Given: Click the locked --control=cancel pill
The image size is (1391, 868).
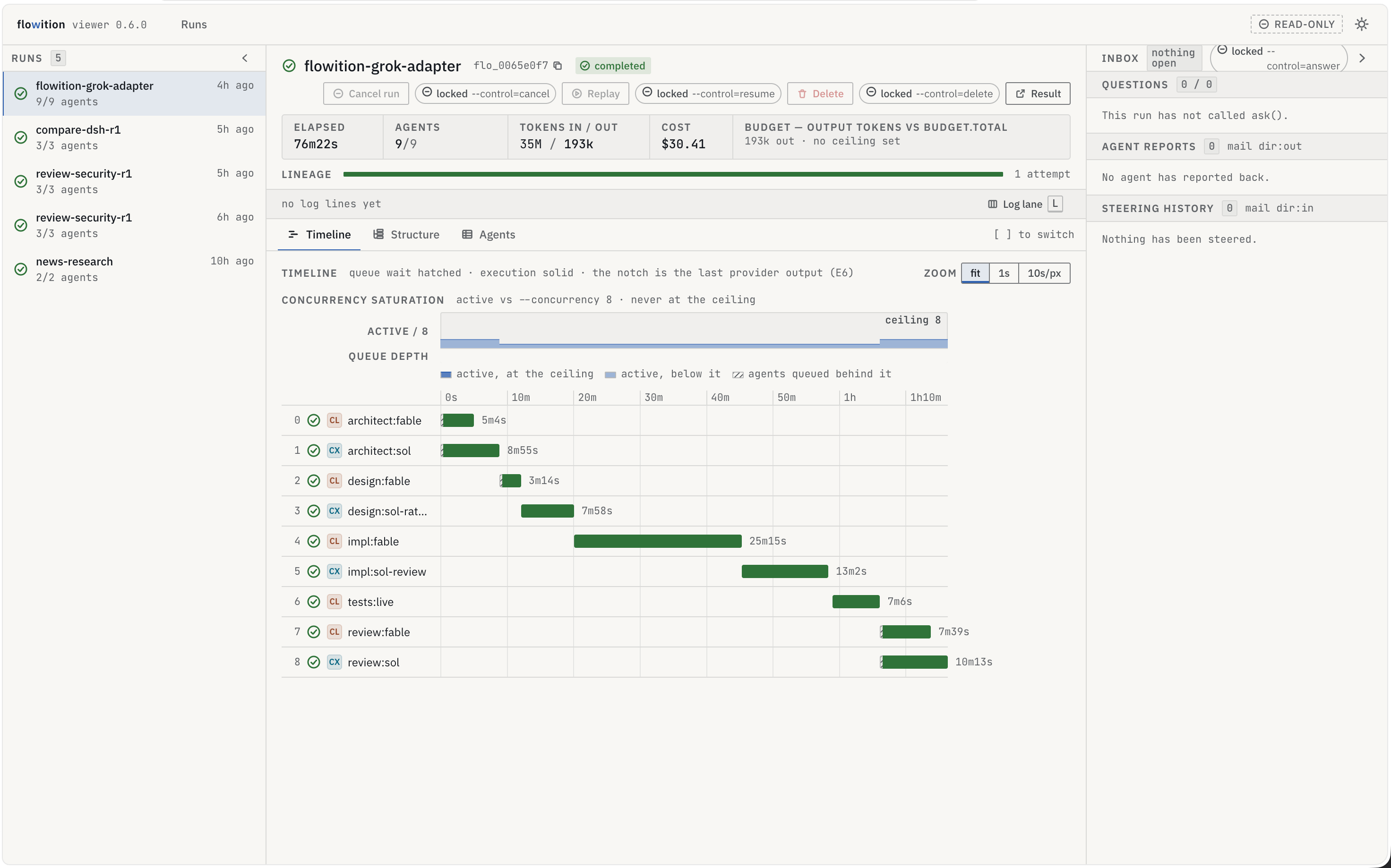Looking at the screenshot, I should coord(485,94).
